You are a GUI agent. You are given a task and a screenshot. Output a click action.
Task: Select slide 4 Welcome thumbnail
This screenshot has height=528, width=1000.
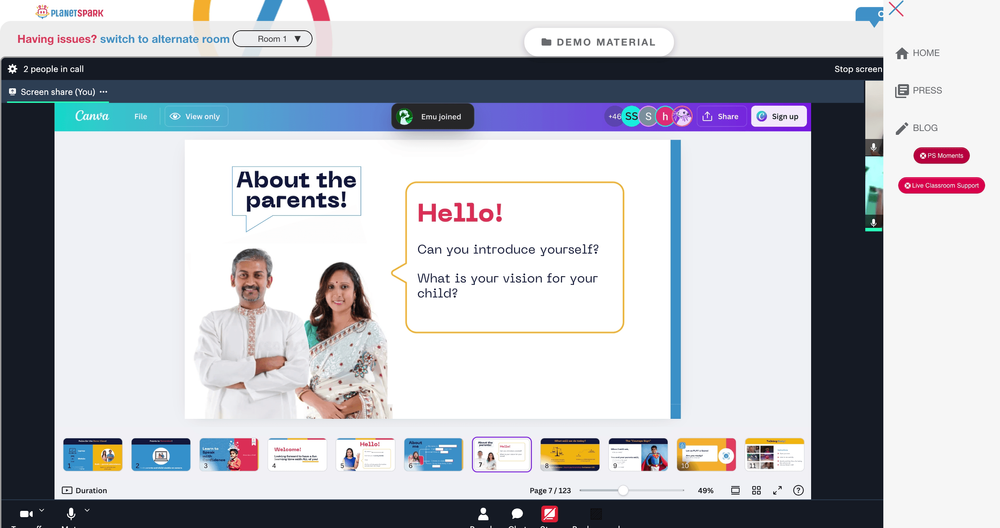[x=297, y=455]
